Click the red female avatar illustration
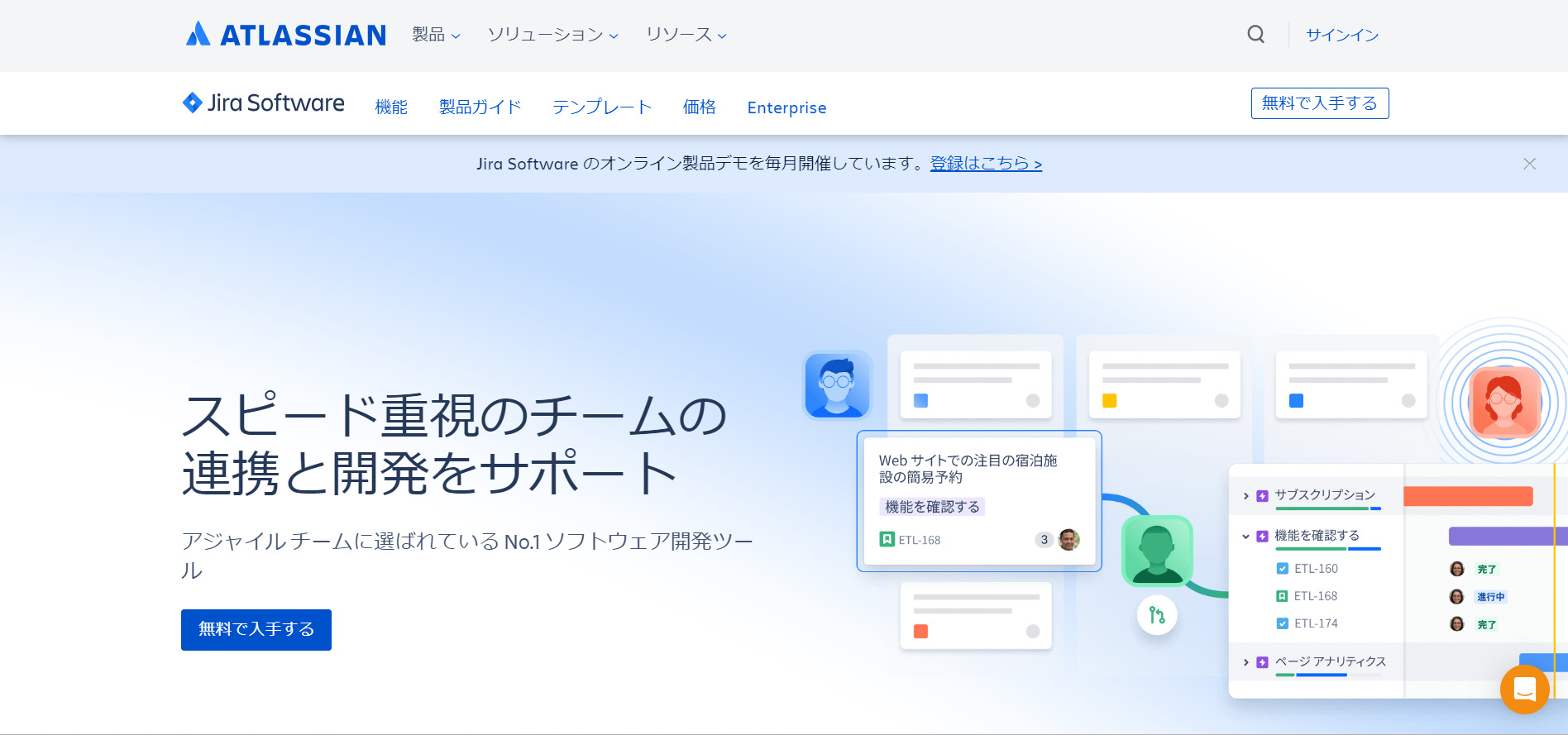Screen dimensions: 1568x735 pos(1505,402)
